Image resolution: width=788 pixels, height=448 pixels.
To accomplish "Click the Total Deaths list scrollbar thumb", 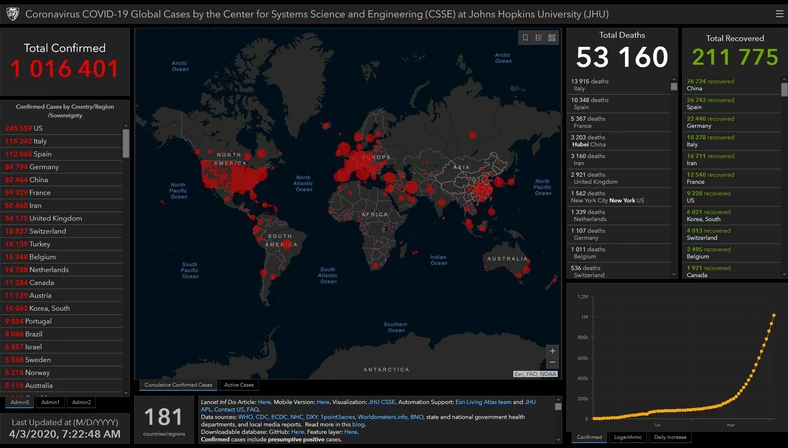I will coord(674,86).
